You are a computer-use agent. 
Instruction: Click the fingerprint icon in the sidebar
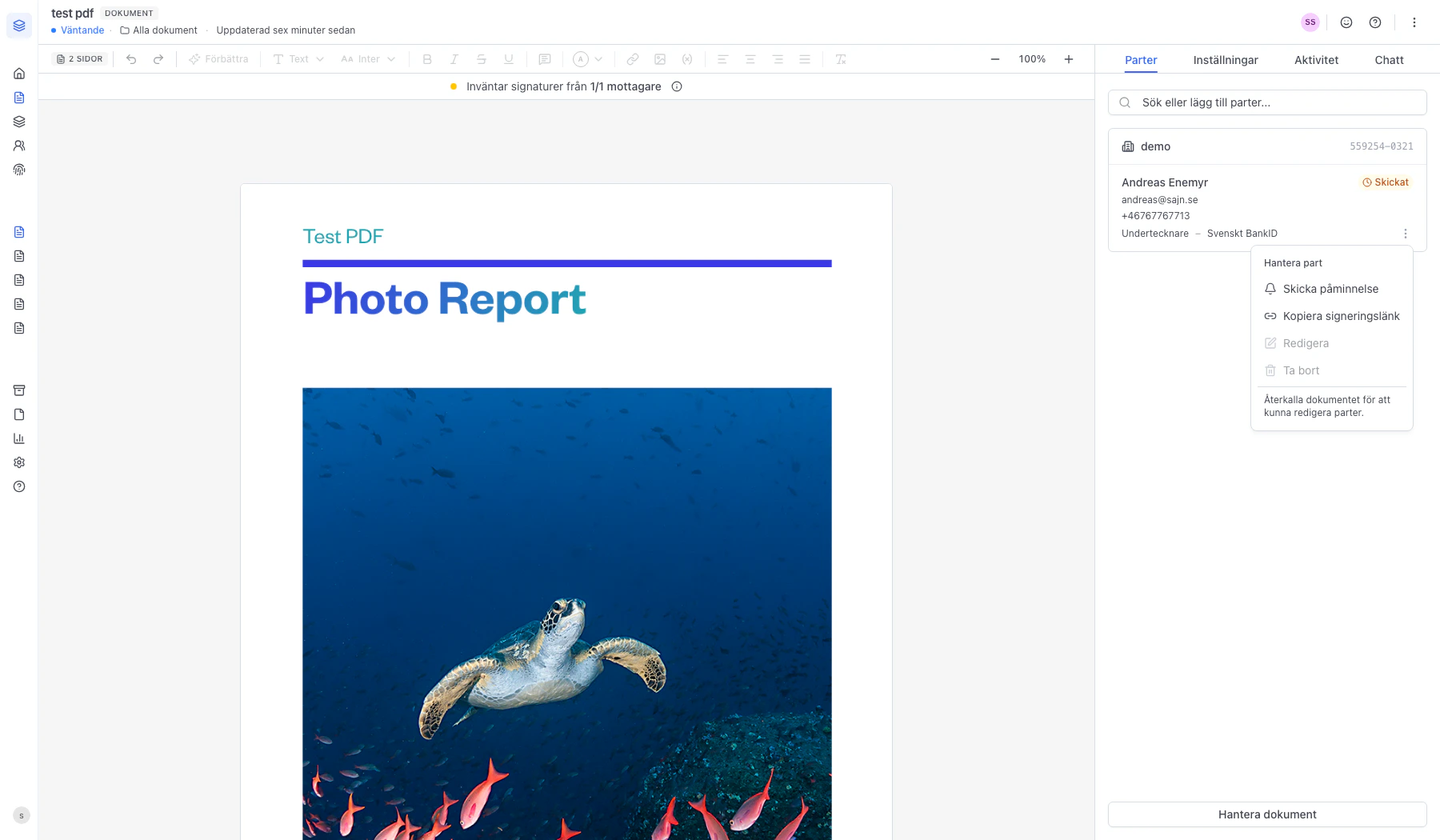(x=19, y=170)
